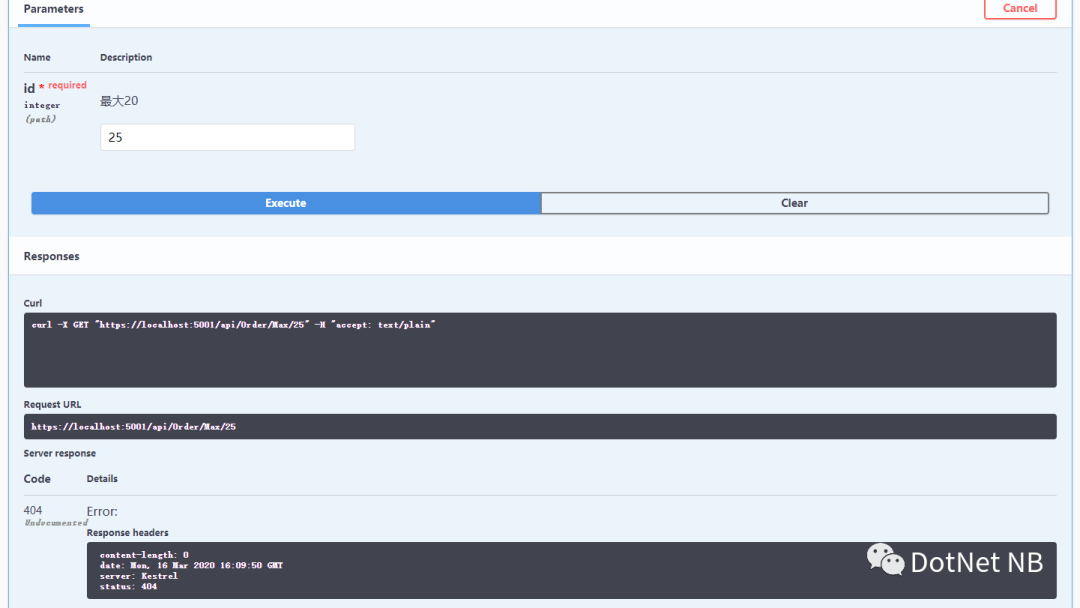Click the 404 response code
The width and height of the screenshot is (1080, 608).
click(x=33, y=510)
